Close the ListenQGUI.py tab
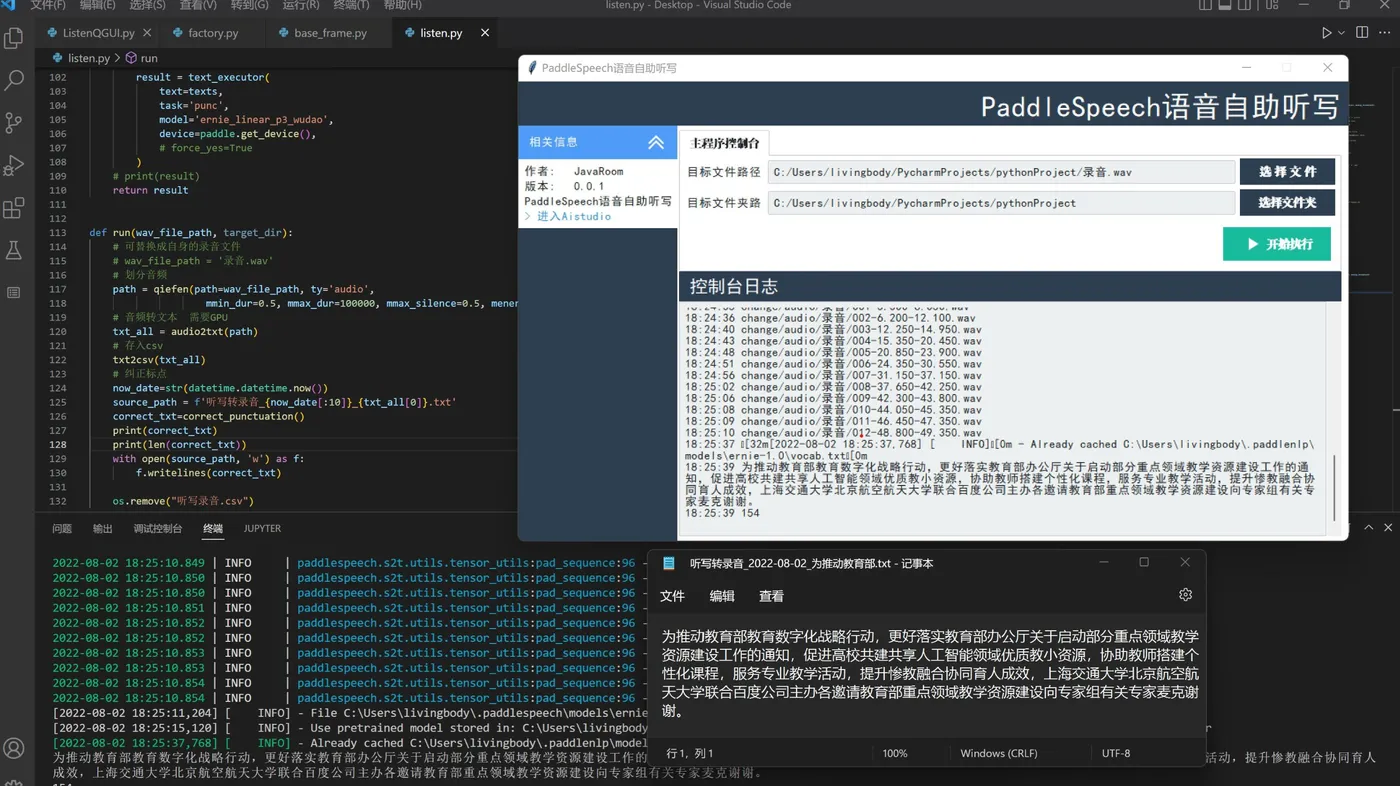 [149, 33]
